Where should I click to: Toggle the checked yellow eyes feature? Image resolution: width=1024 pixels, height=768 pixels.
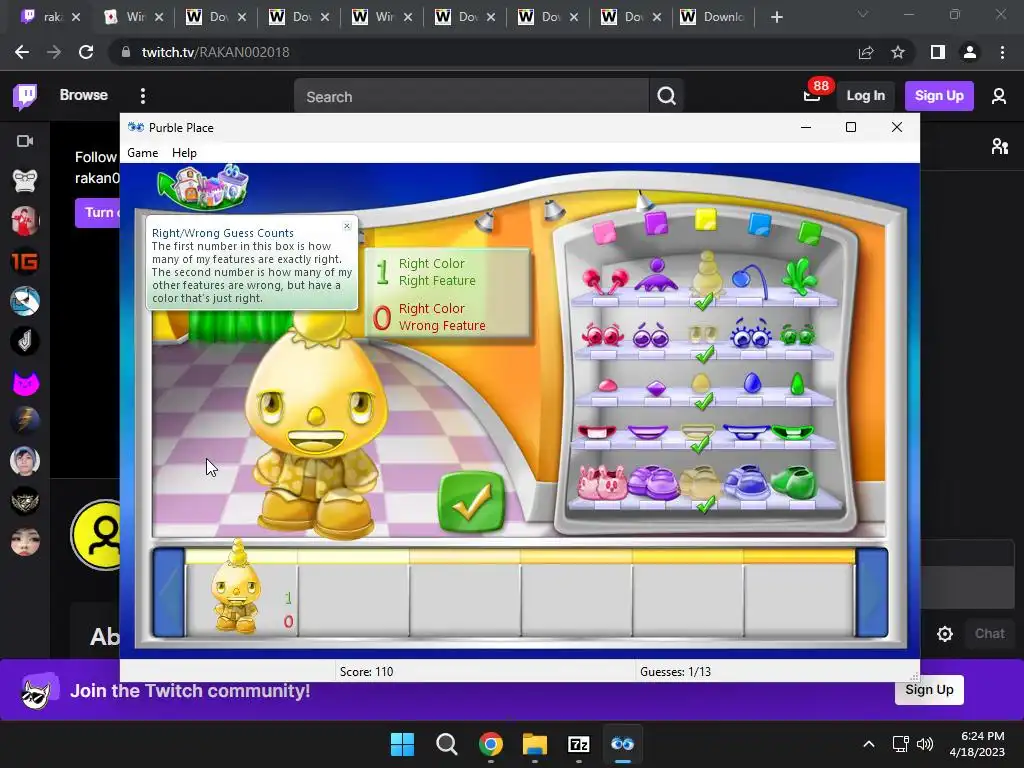click(x=703, y=336)
